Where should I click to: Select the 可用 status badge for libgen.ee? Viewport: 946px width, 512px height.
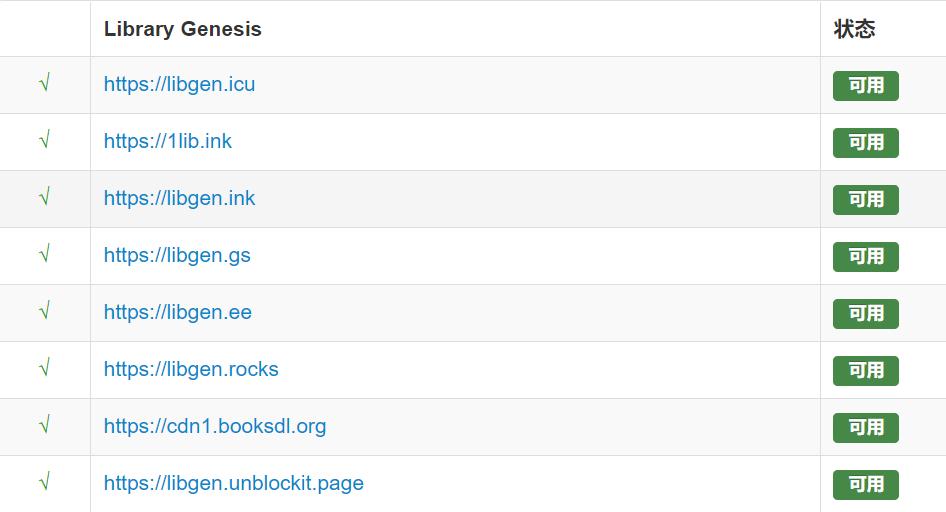pyautogui.click(x=865, y=314)
